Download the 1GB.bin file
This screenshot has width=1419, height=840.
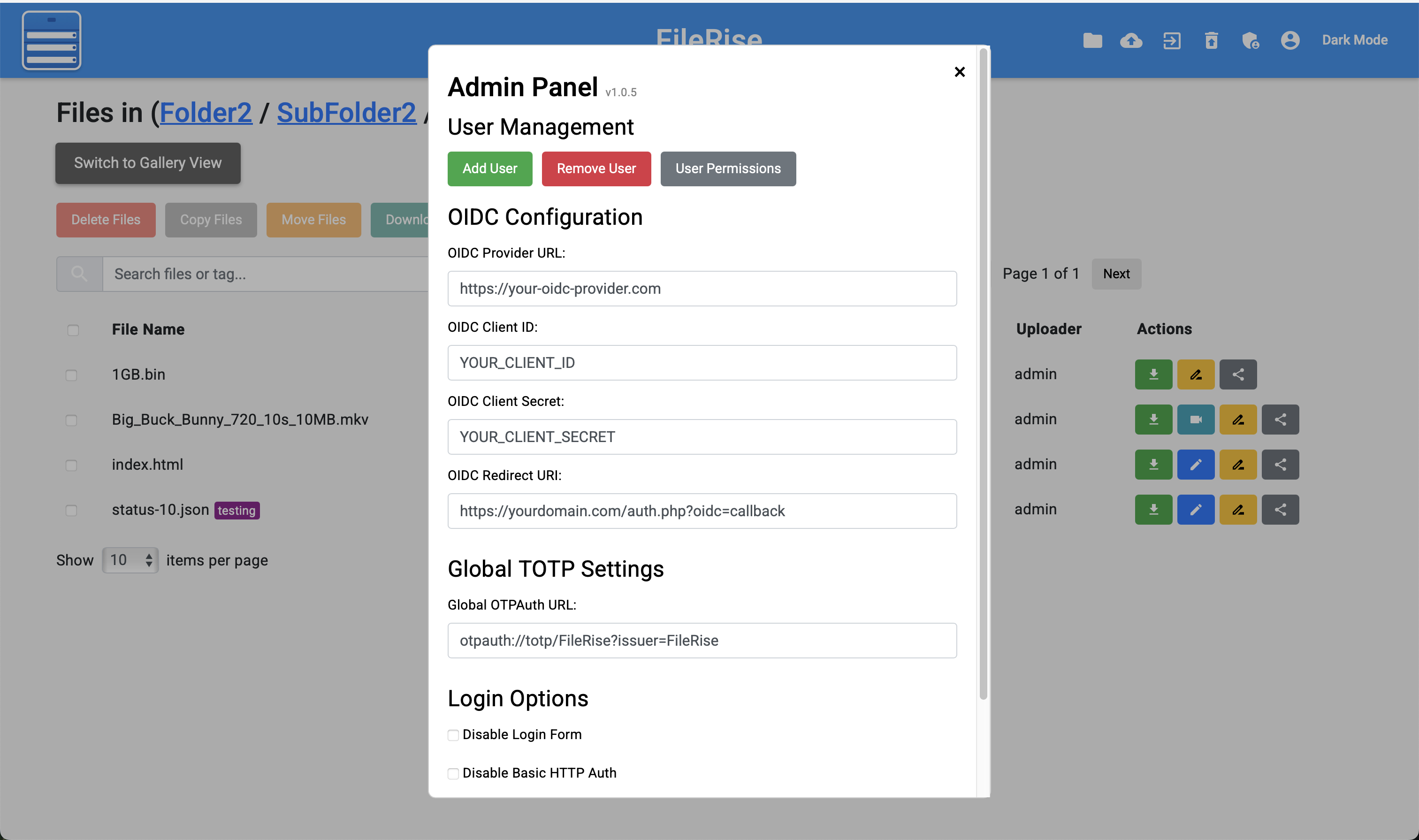(1152, 374)
